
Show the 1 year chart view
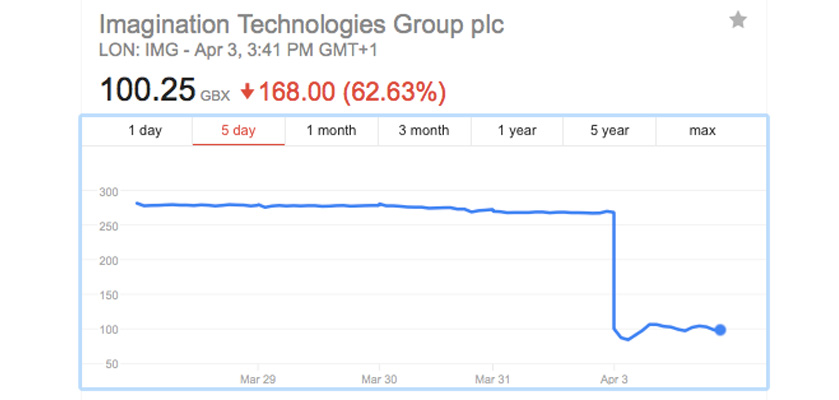tap(517, 130)
